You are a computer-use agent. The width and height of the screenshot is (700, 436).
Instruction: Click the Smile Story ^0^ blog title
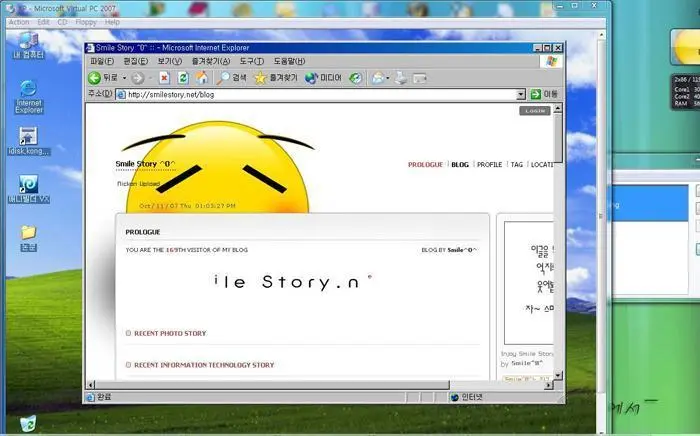(x=146, y=164)
